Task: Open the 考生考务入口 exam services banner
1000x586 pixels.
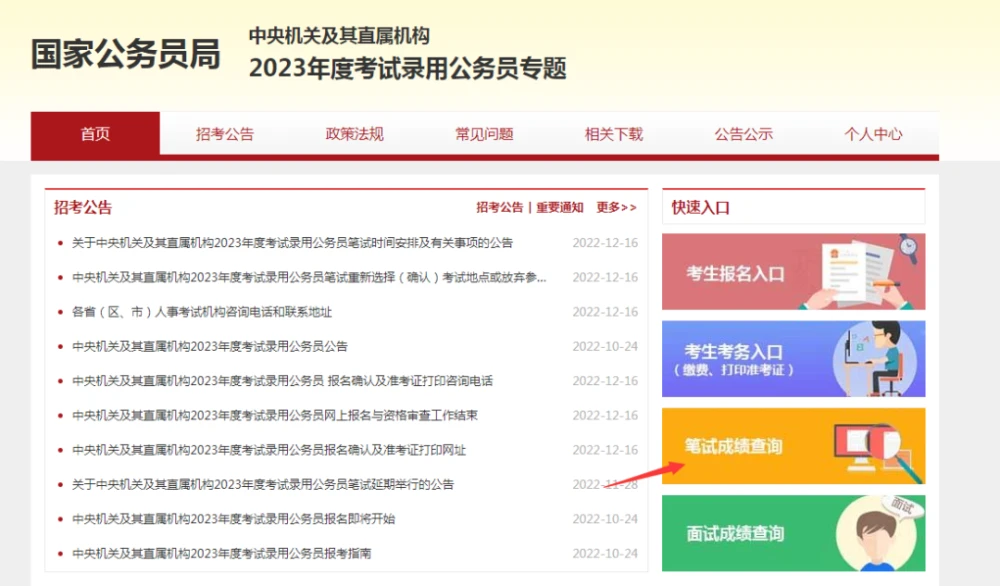Action: (793, 359)
